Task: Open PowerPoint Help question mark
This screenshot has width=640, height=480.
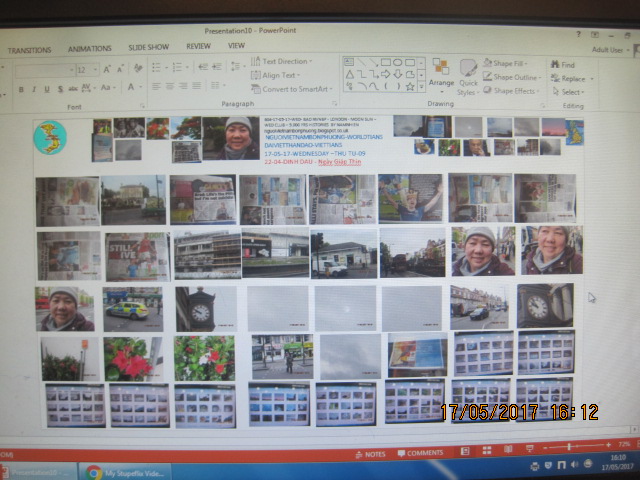Action: [578, 34]
